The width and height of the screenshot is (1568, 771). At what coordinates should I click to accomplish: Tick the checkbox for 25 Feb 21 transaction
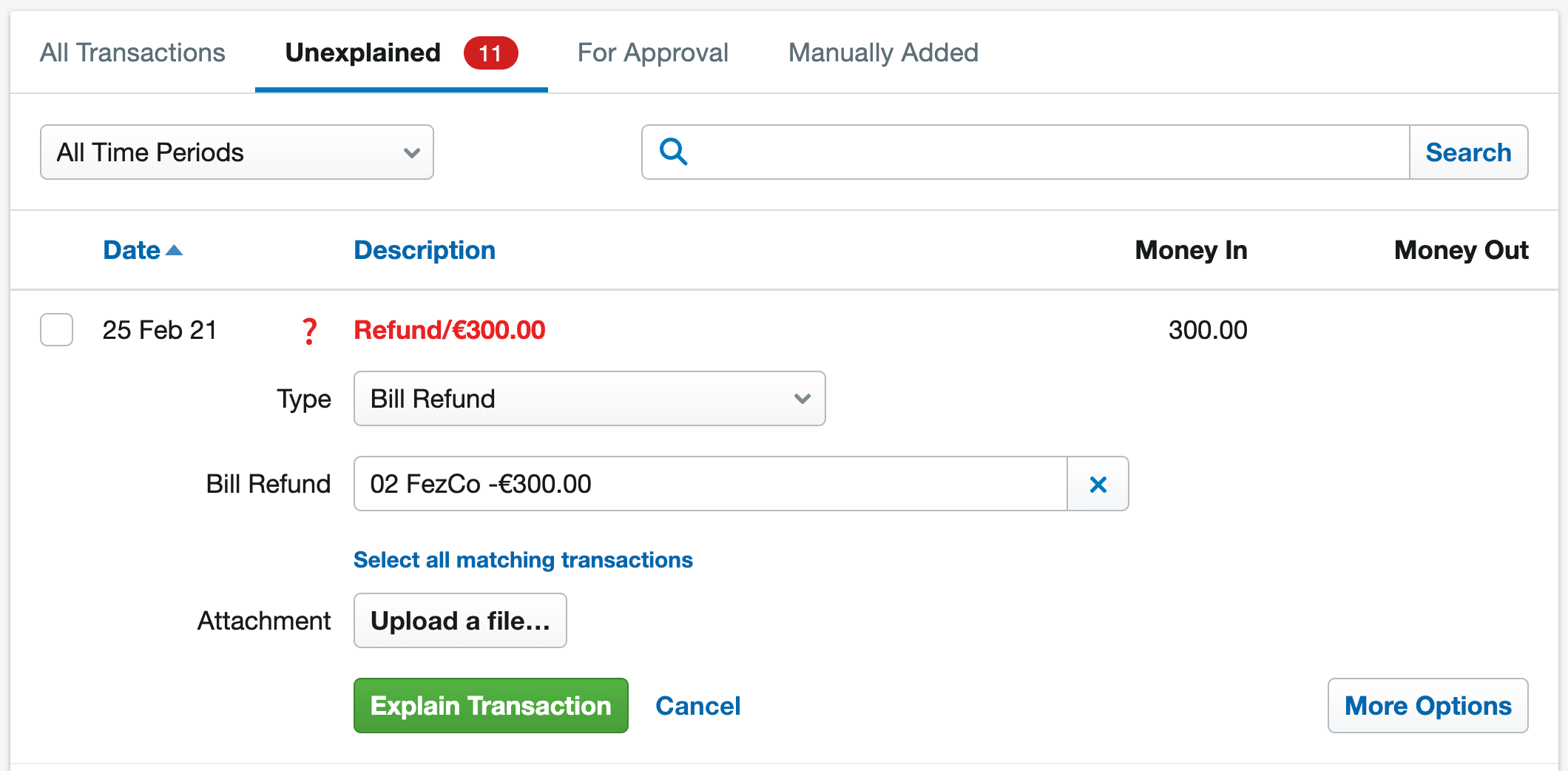pos(56,329)
